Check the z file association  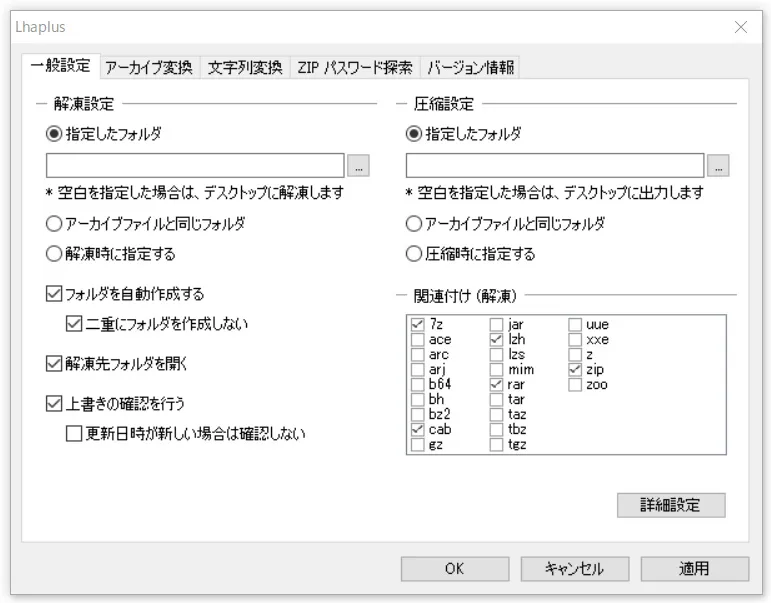[575, 355]
